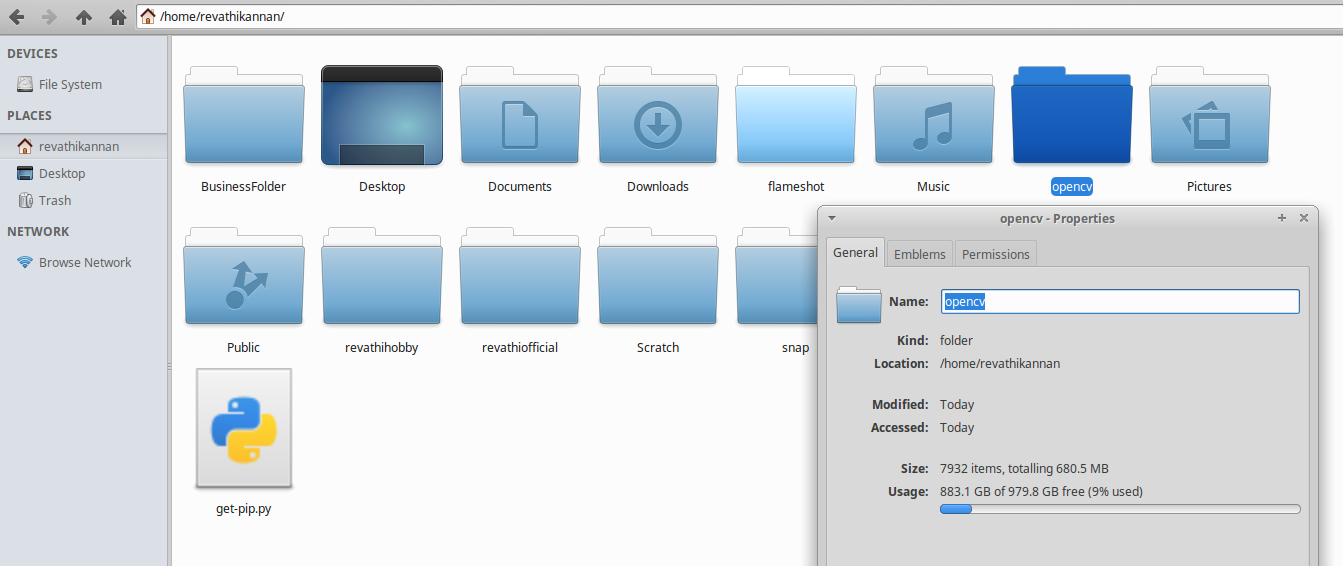Click the /home/revathikannan/ location bar
This screenshot has height=566, width=1343.
[739, 16]
